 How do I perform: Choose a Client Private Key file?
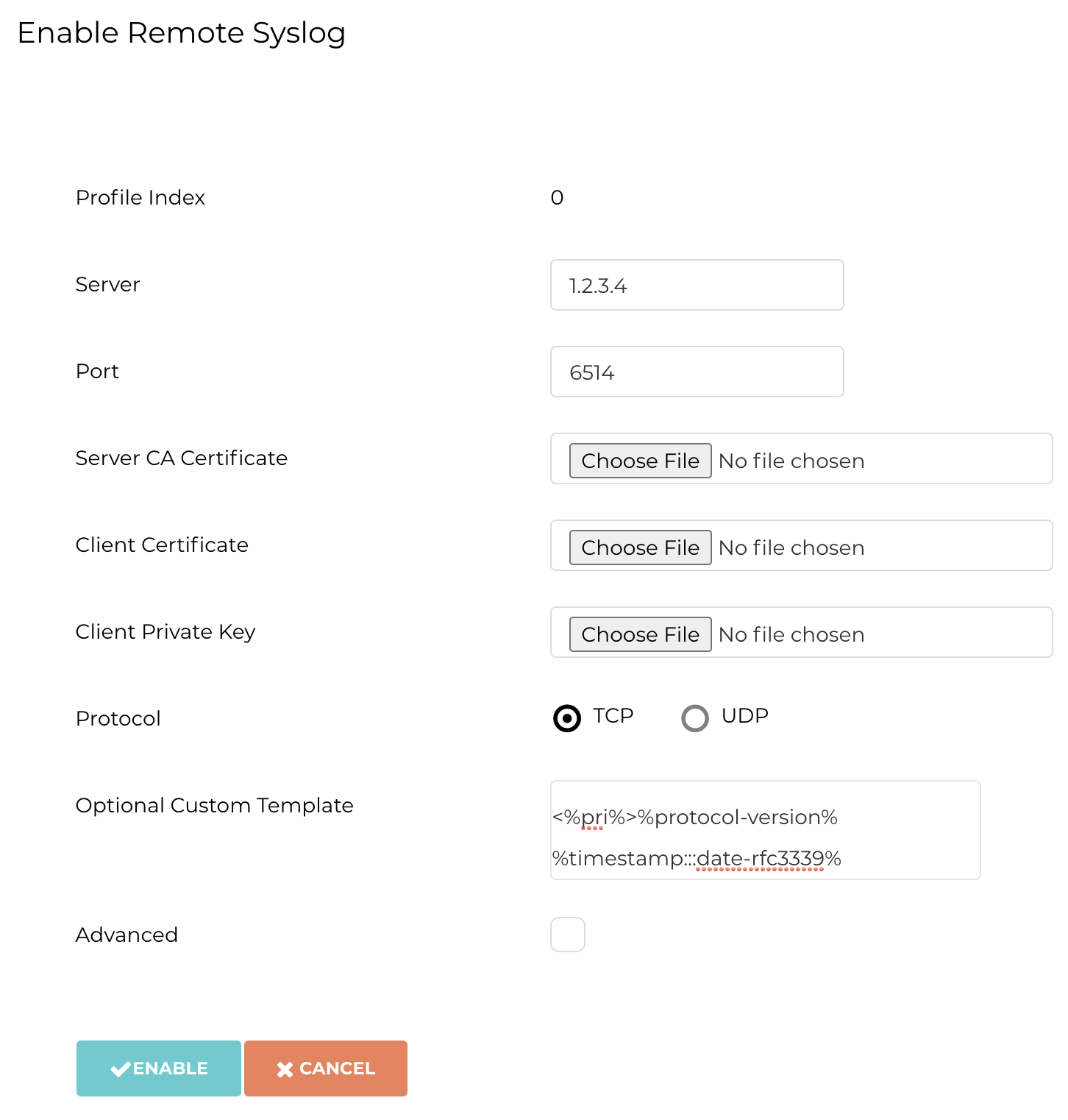click(640, 634)
